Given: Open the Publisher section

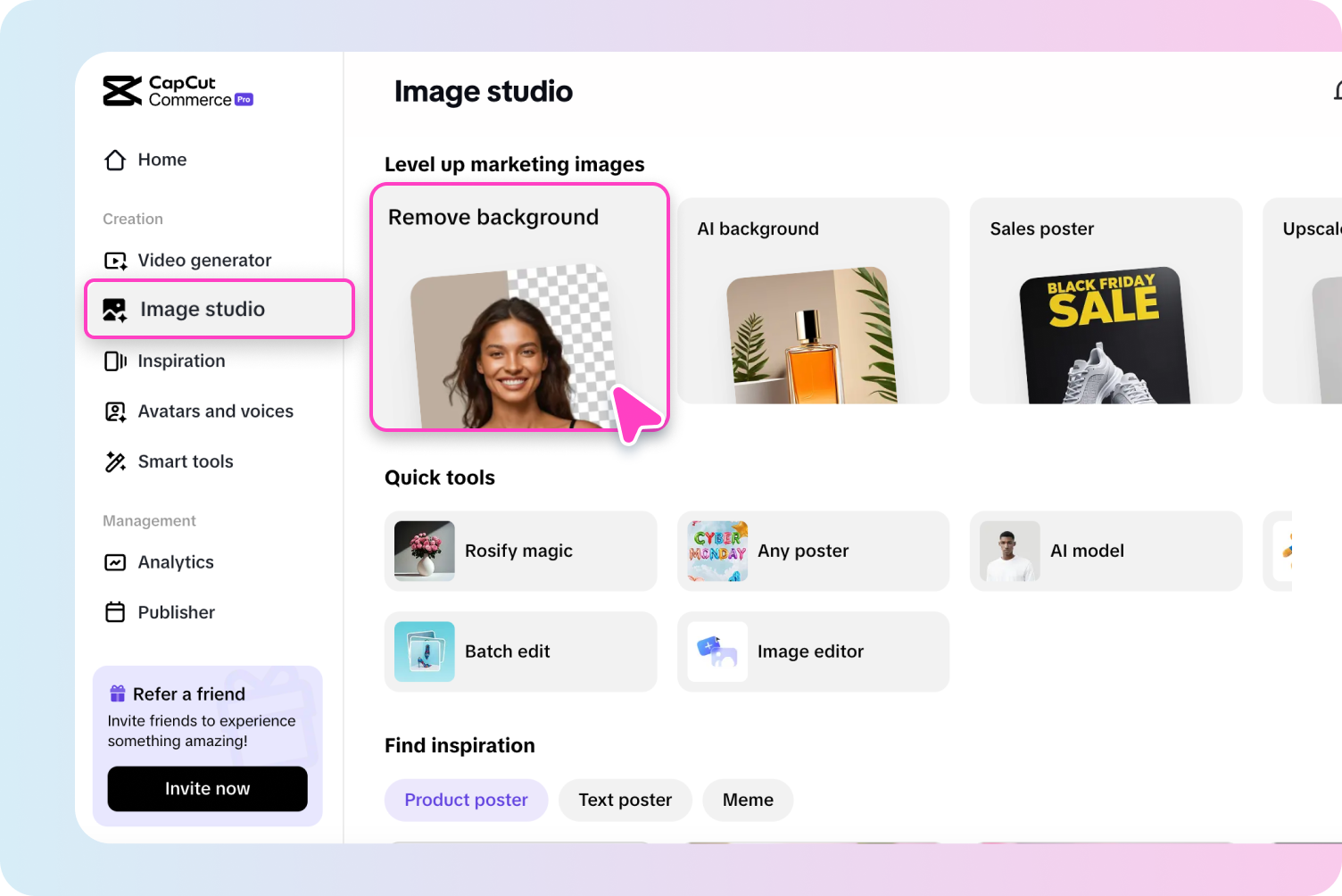Looking at the screenshot, I should coord(176,612).
